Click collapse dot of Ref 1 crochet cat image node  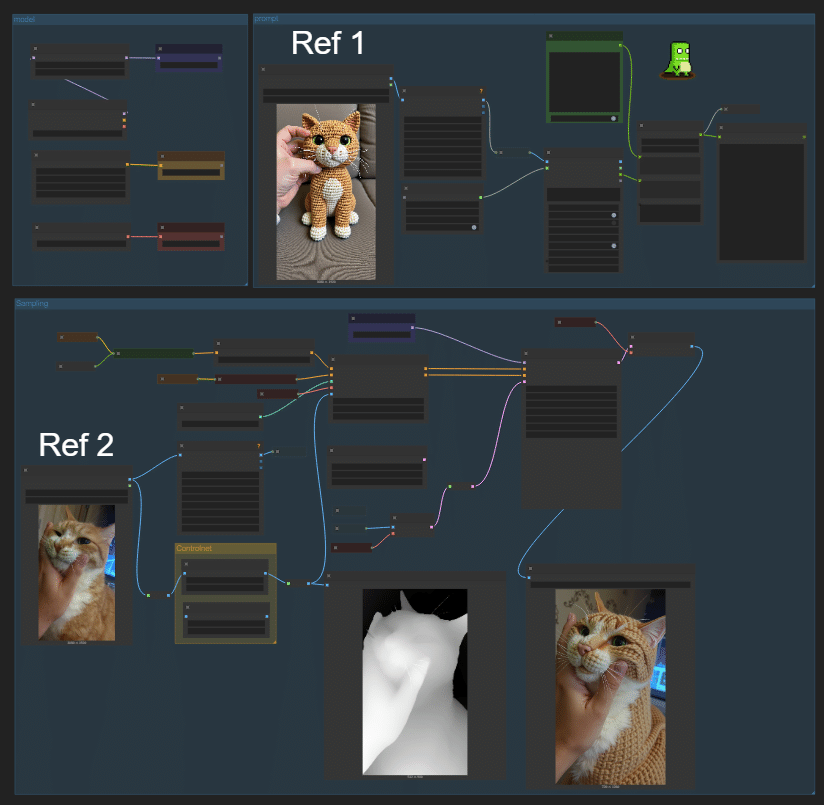coord(263,69)
